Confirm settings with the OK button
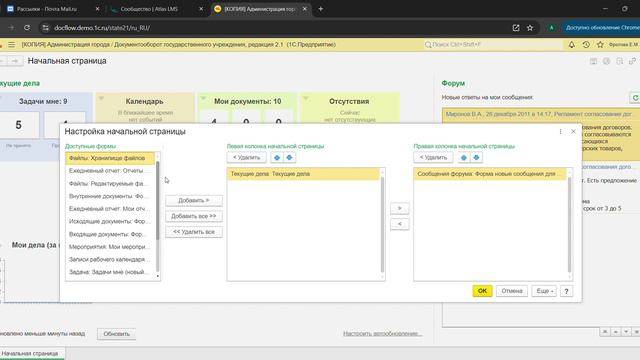Viewport: 640px width, 360px height. [482, 291]
